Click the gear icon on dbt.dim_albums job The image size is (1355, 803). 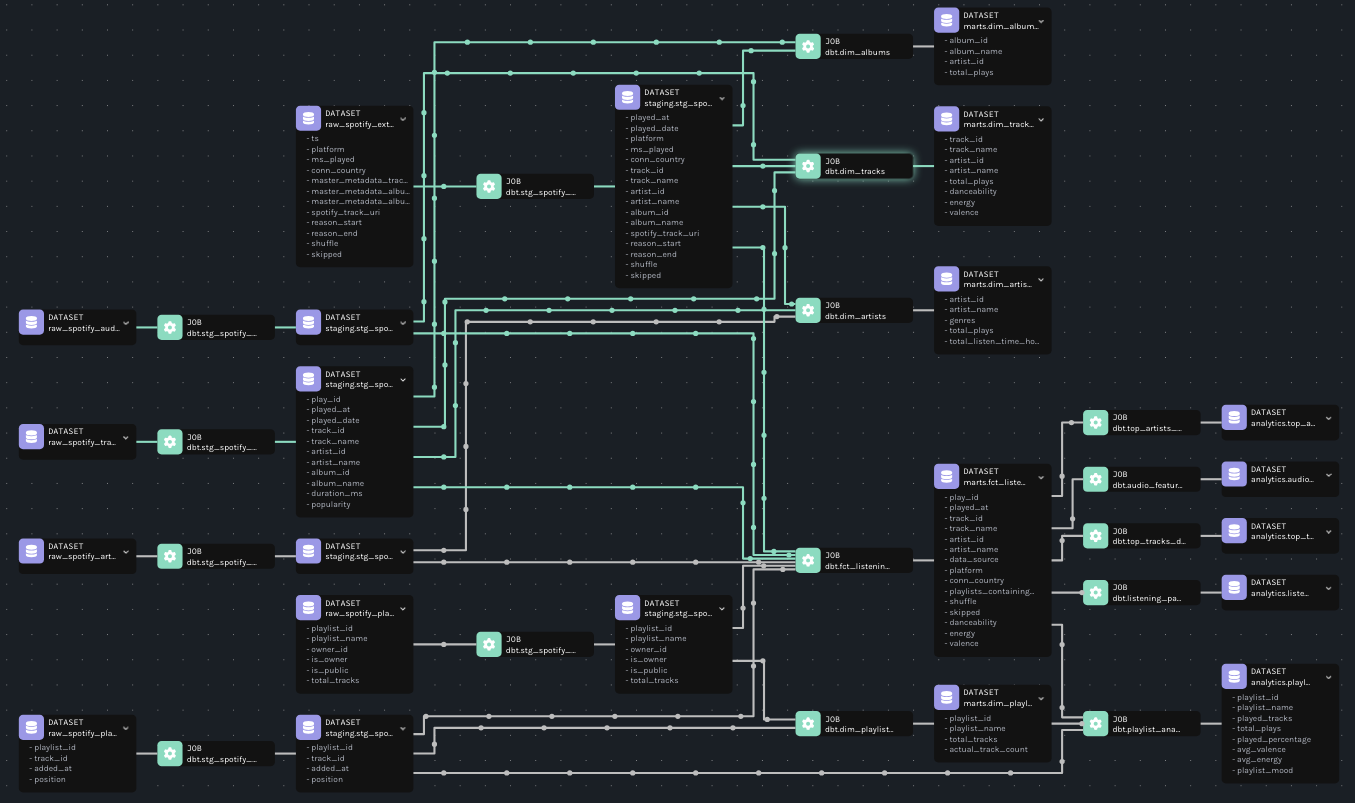click(808, 46)
